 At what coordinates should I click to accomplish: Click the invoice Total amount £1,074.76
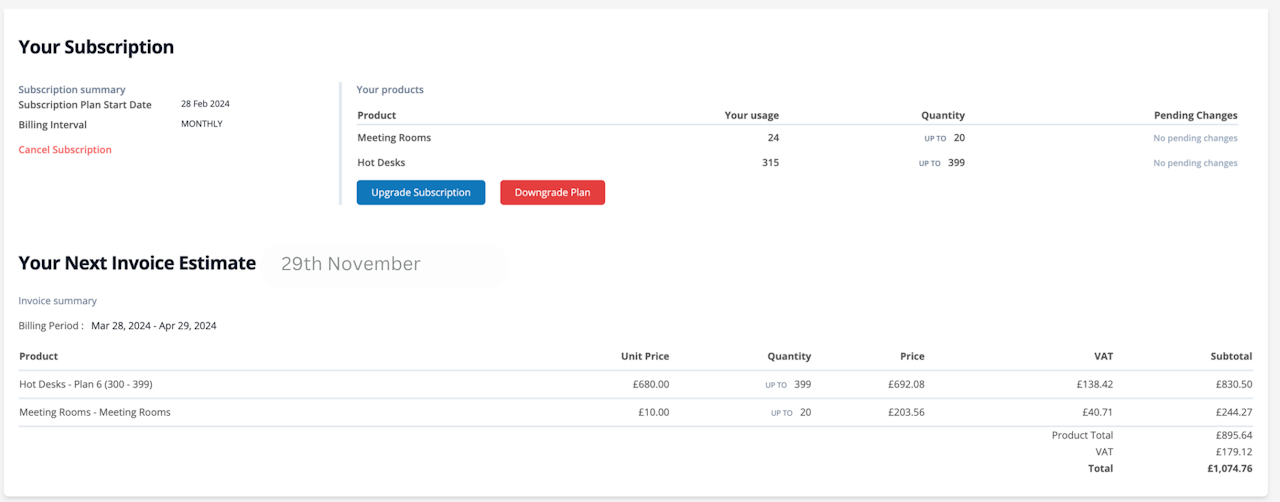point(1229,468)
